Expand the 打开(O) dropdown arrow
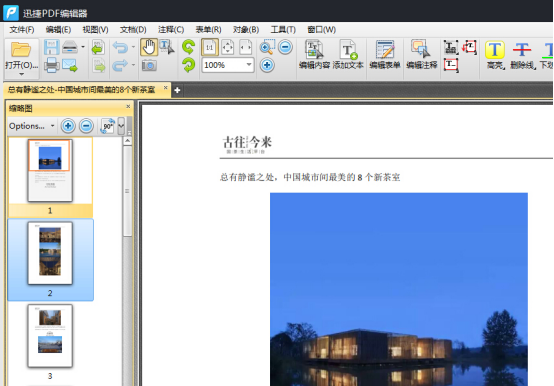 (21, 74)
